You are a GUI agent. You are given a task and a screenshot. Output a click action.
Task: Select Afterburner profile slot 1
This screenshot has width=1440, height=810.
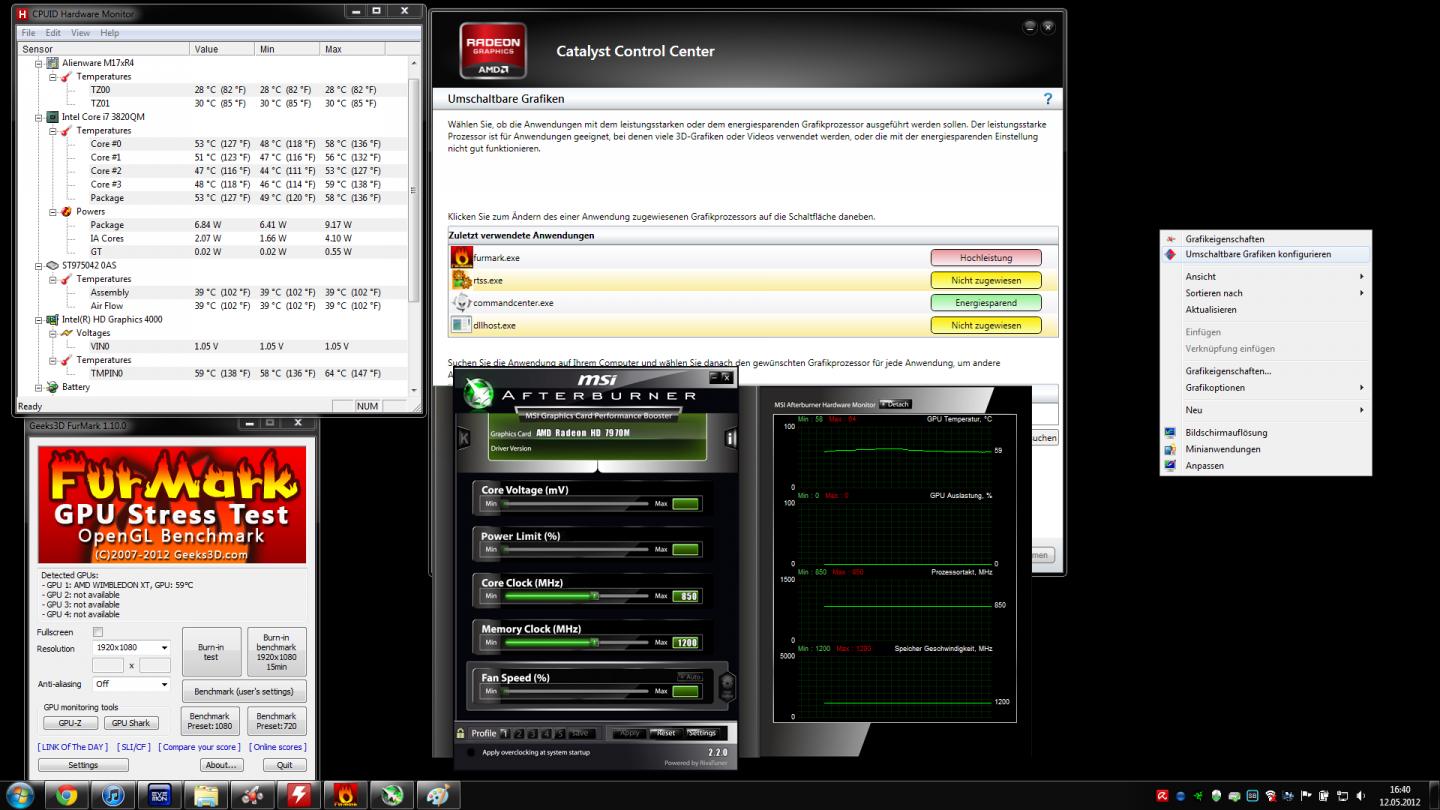click(505, 733)
